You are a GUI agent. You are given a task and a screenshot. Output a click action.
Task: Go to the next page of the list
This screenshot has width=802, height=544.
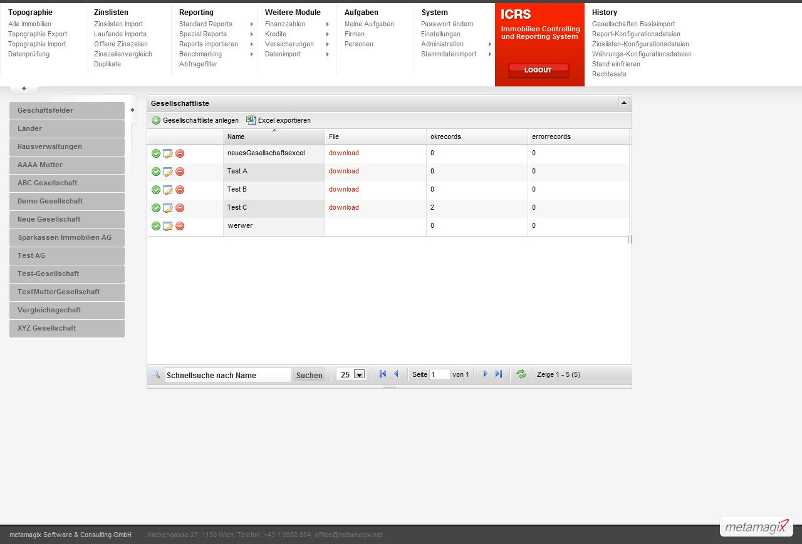point(485,374)
